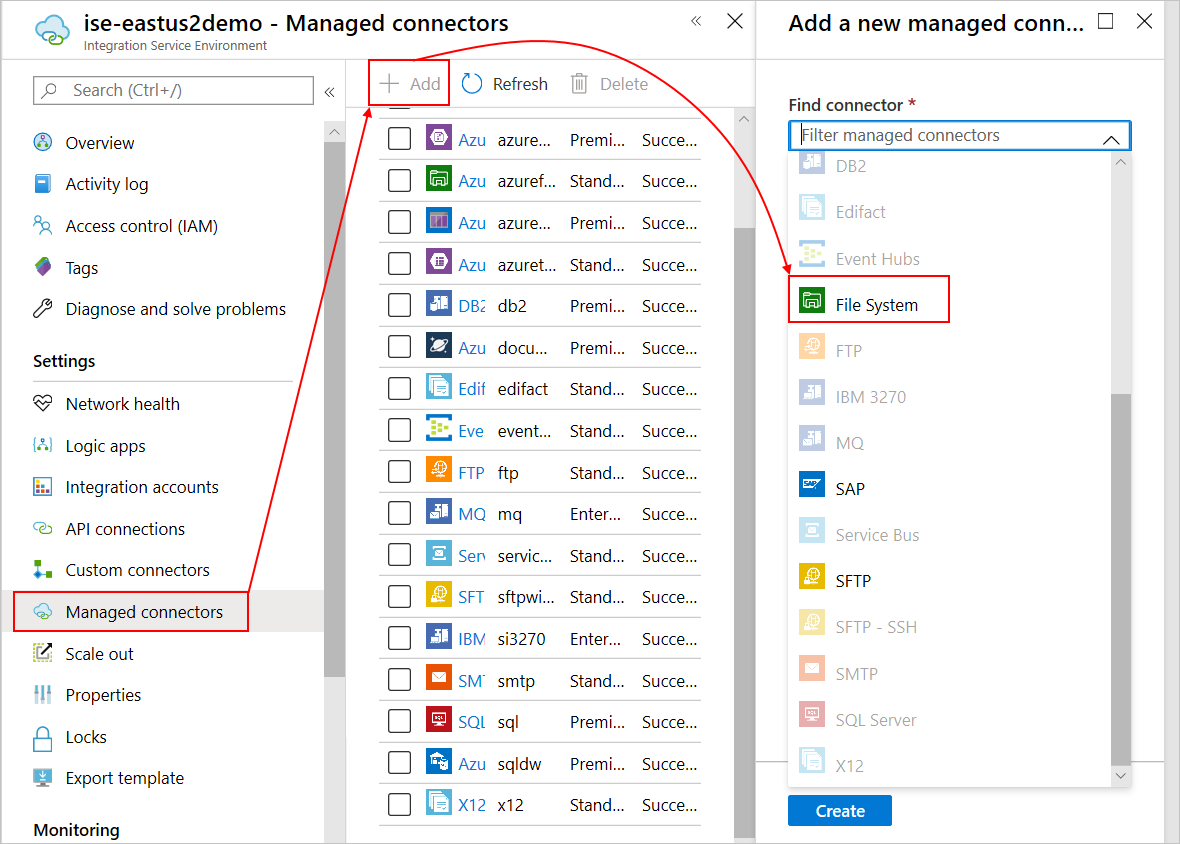Check the si3270 row checkbox
The width and height of the screenshot is (1180, 844).
pos(400,639)
